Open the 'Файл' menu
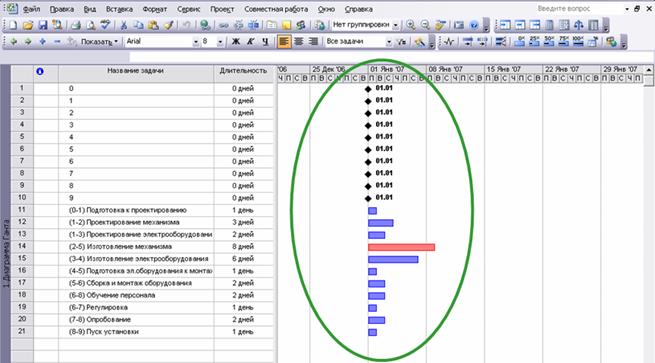The width and height of the screenshot is (655, 363). point(32,9)
